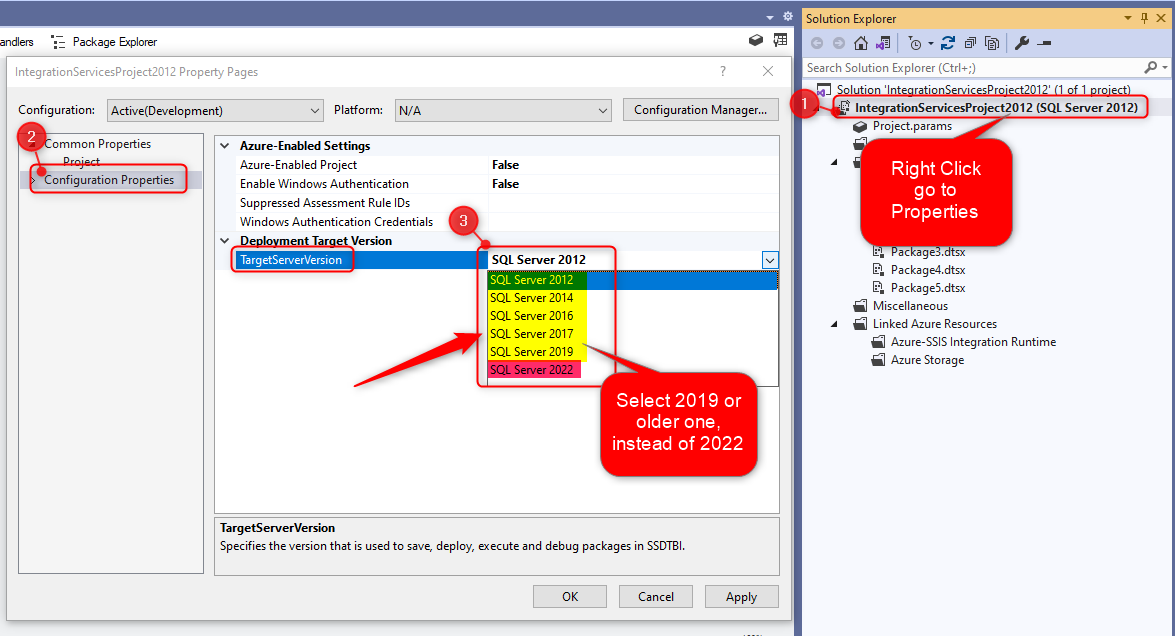Click the Cancel button
Screen dimensions: 1175x636
(656, 596)
